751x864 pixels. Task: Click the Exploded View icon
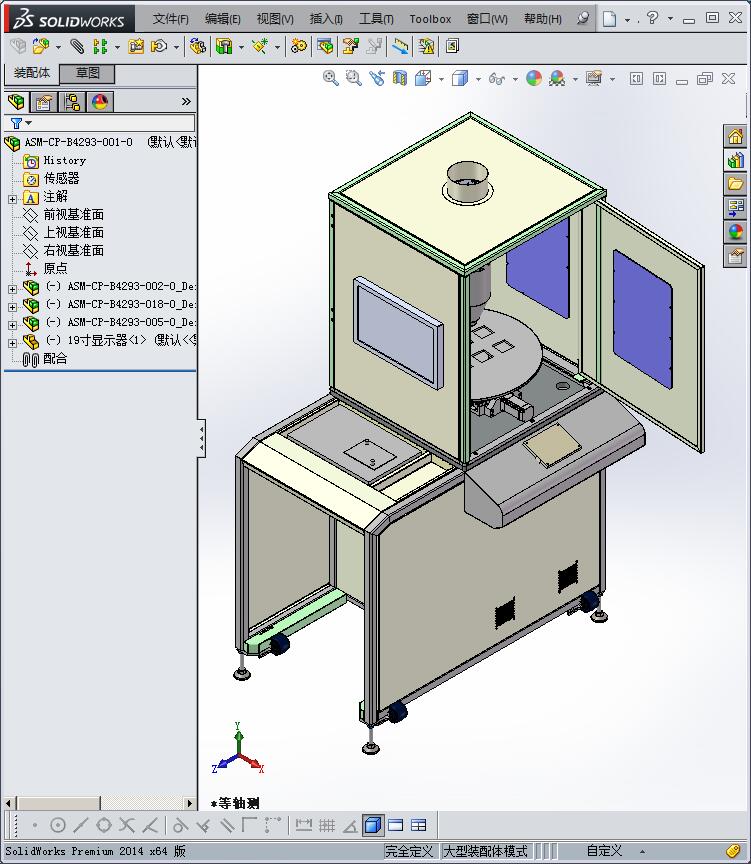pos(350,46)
